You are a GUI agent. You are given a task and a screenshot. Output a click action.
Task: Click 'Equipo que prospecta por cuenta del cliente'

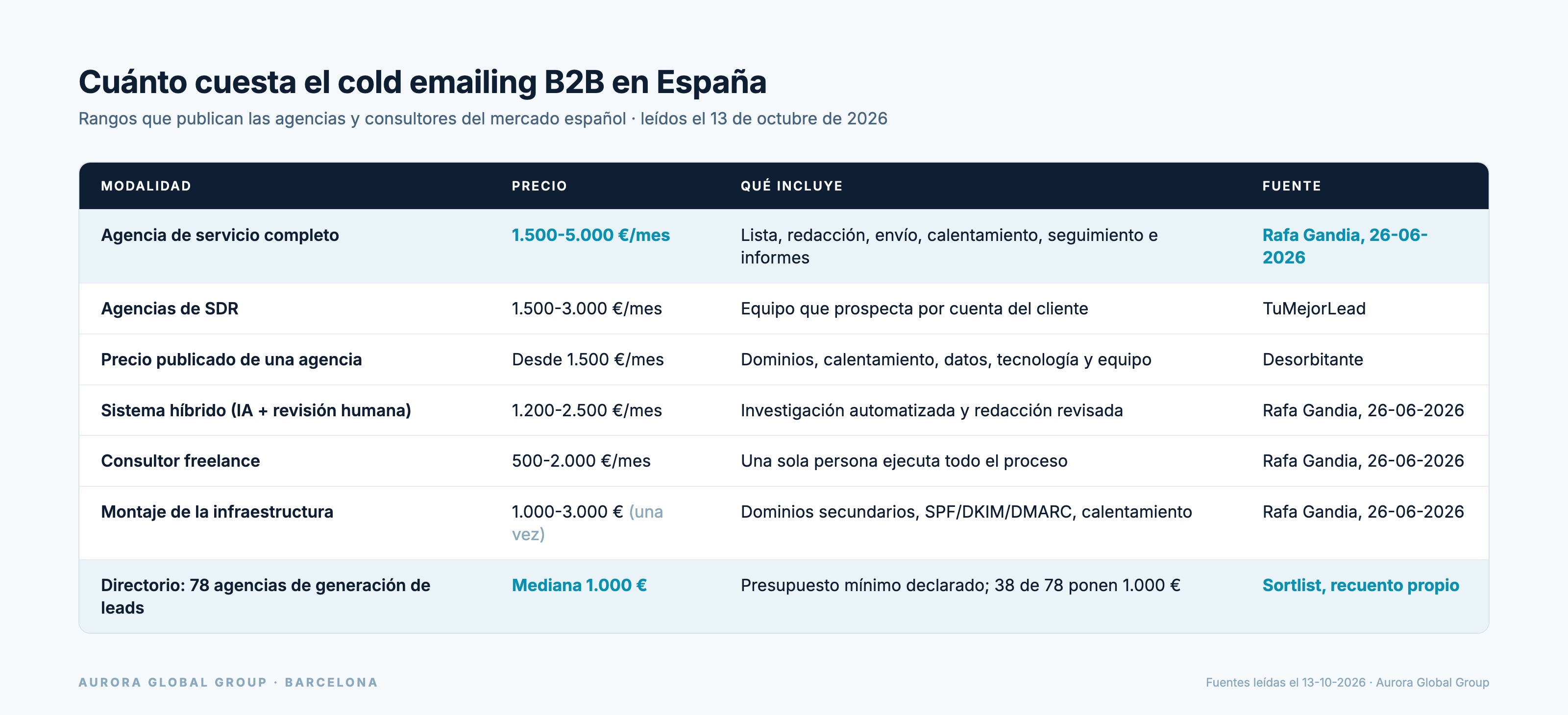tap(914, 309)
